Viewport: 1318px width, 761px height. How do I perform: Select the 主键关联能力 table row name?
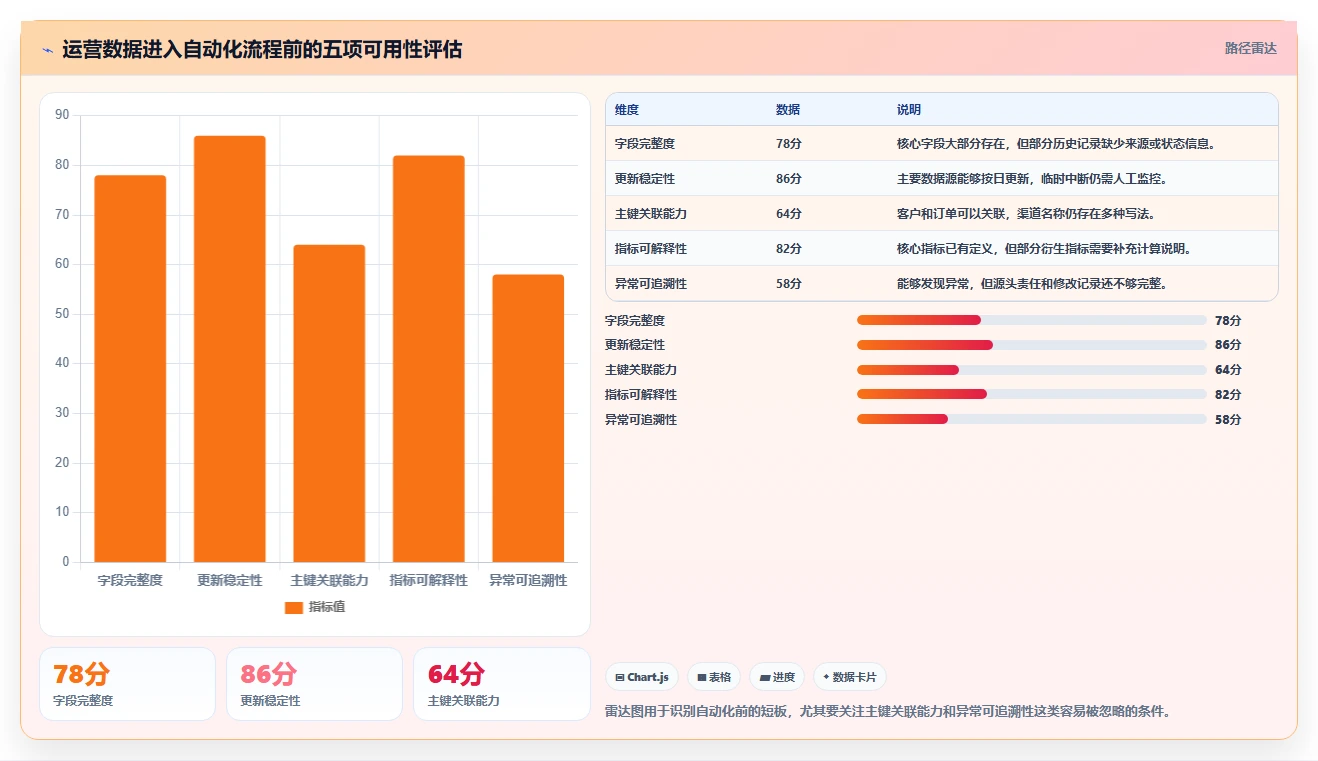[651, 214]
